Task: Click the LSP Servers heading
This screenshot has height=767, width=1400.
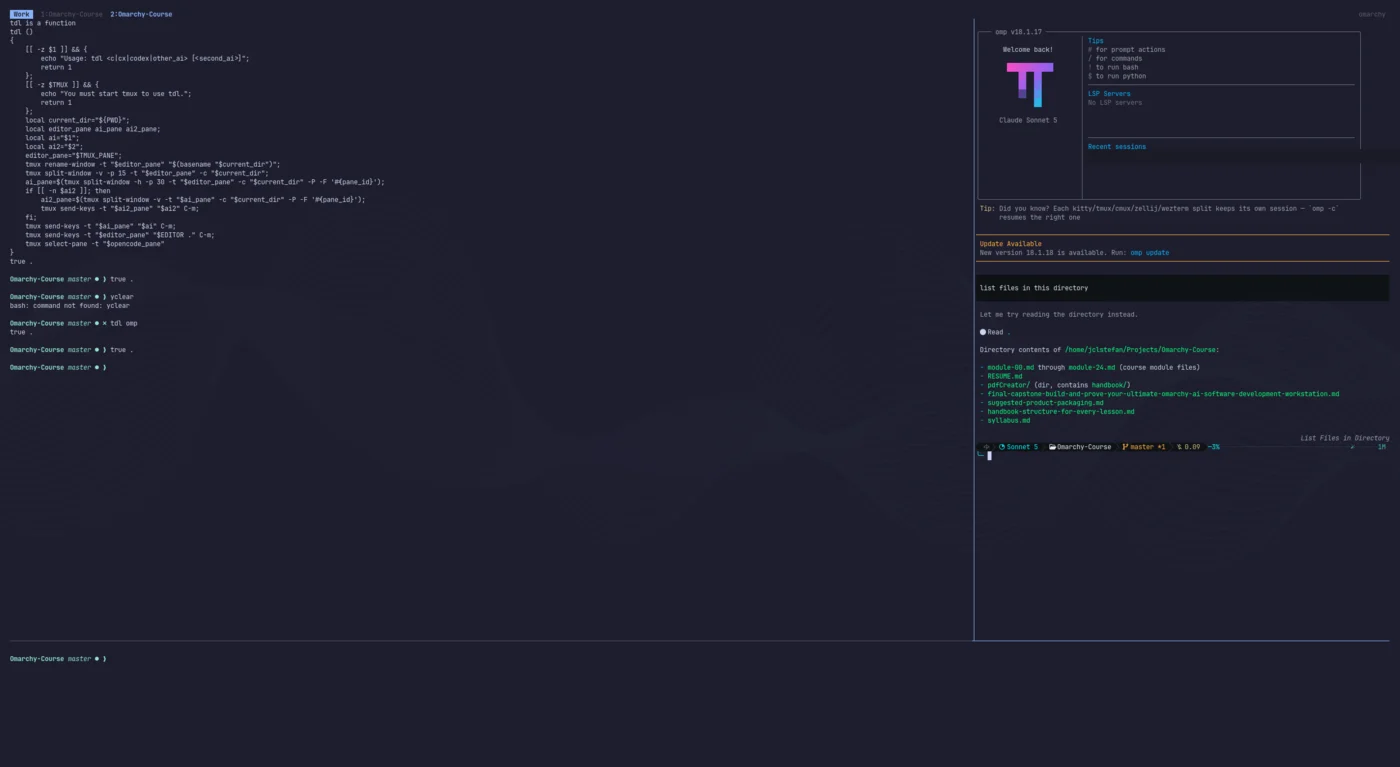Action: pos(1109,94)
